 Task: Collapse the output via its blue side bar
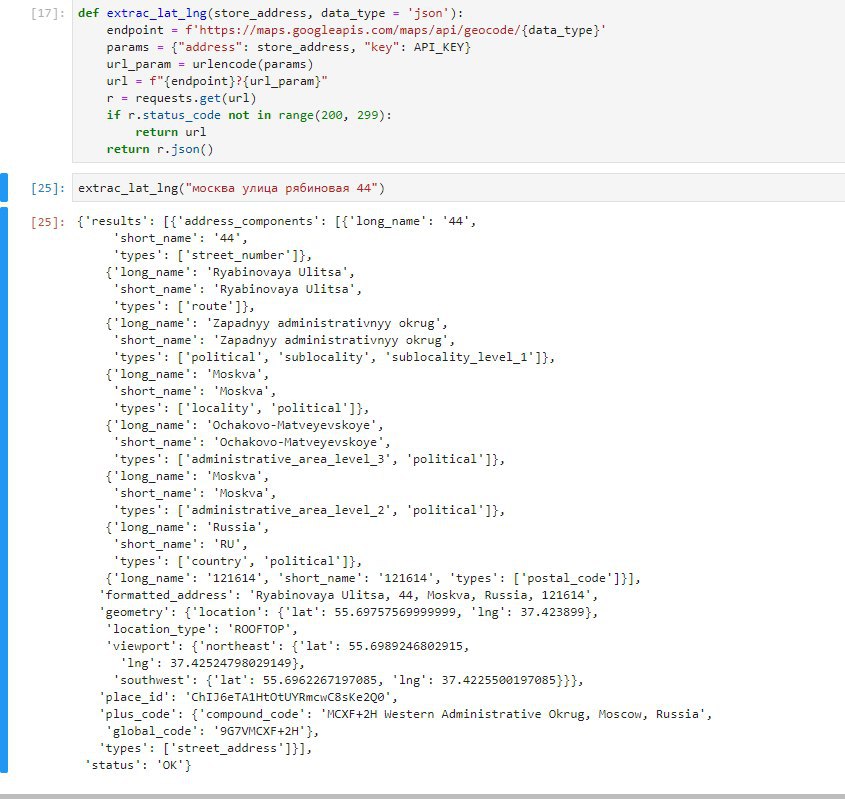pyautogui.click(x=4, y=490)
